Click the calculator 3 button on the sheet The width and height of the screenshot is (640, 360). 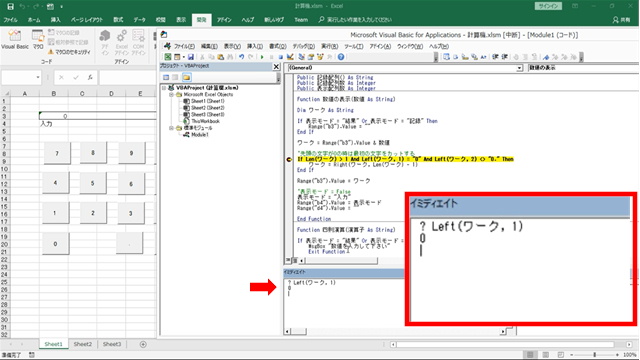click(x=131, y=213)
